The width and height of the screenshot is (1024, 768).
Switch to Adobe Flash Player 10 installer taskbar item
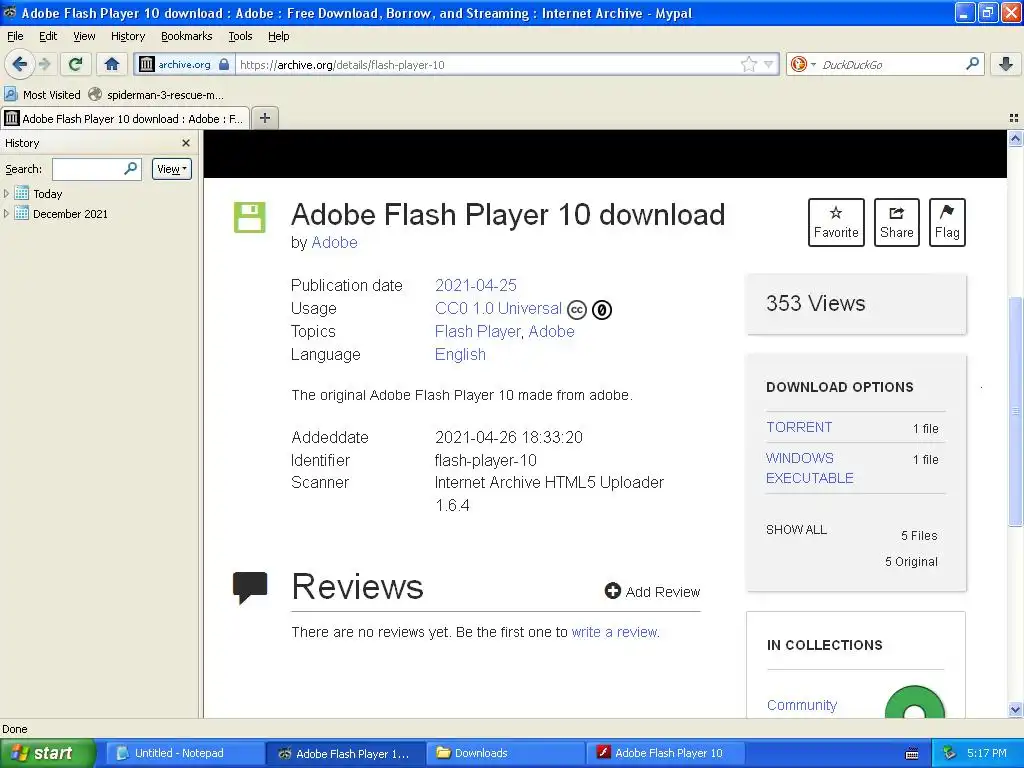[x=665, y=753]
